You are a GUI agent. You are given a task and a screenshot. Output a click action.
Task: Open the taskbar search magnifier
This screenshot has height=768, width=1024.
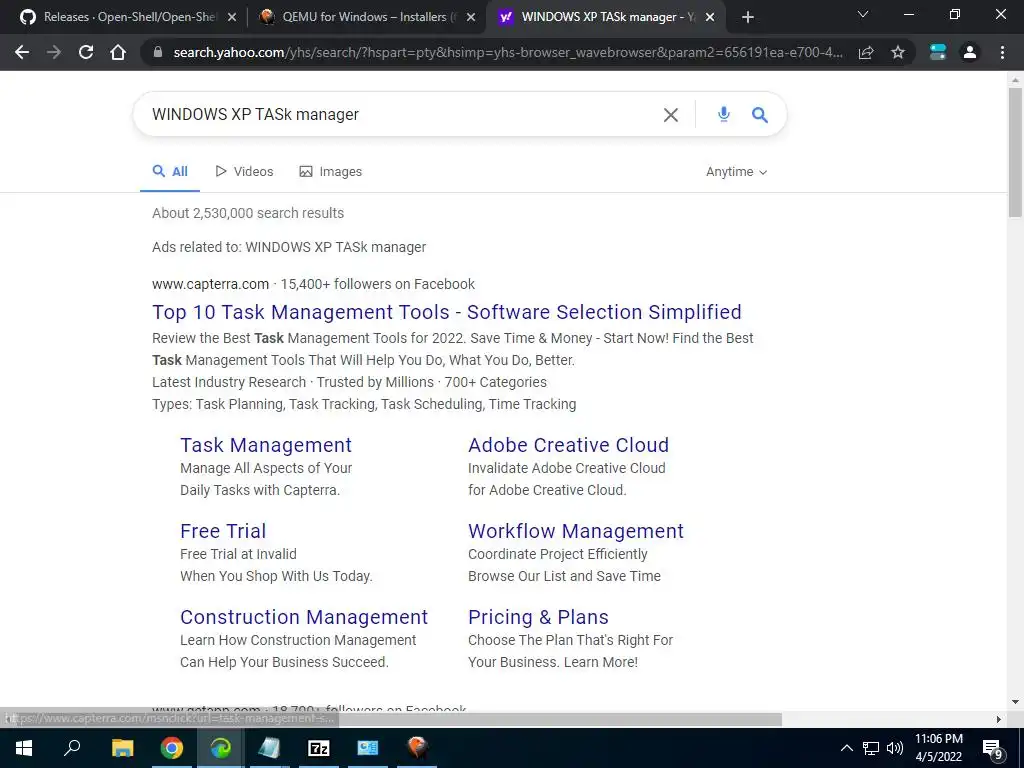[72, 748]
